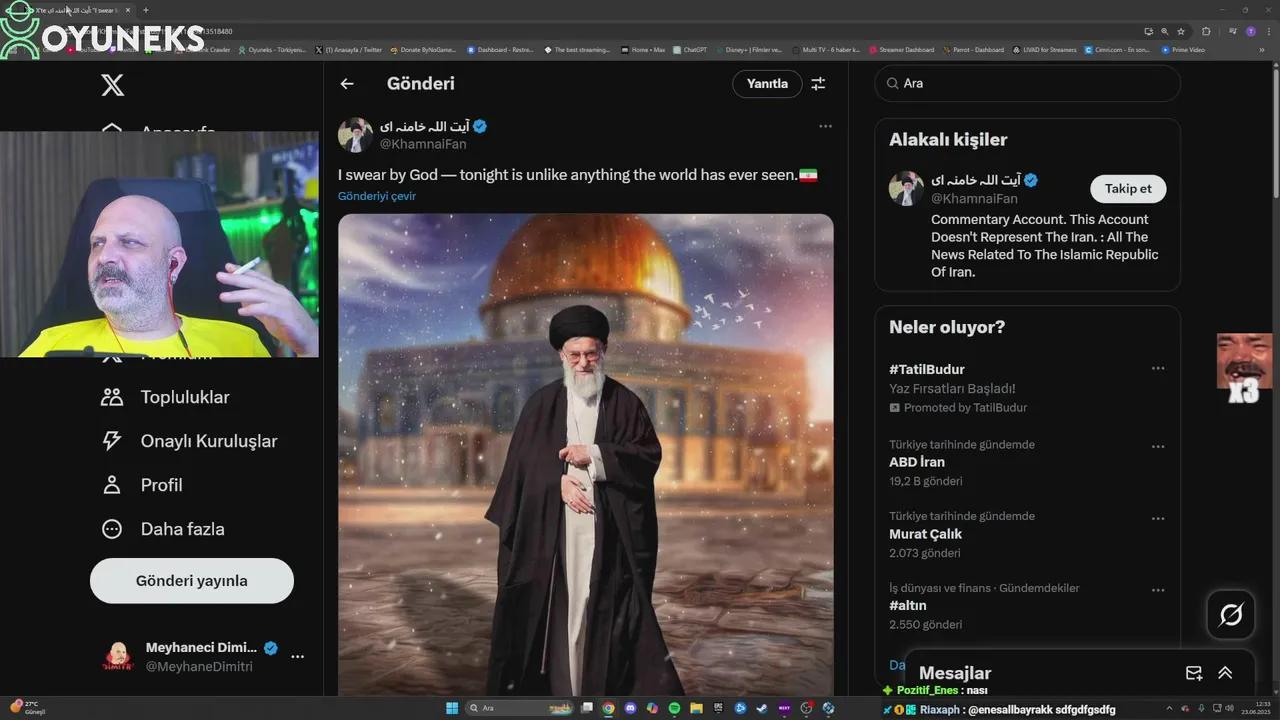The height and width of the screenshot is (720, 1280).
Task: Expand the Mesajlar drawer
Action: pos(1225,673)
